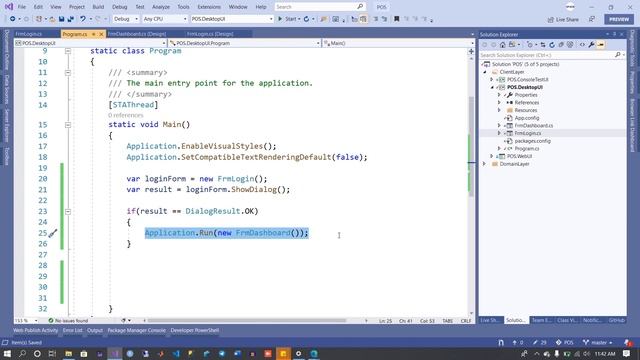This screenshot has height=360, width=640.
Task: Click the PREVIEW button
Action: click(x=619, y=19)
